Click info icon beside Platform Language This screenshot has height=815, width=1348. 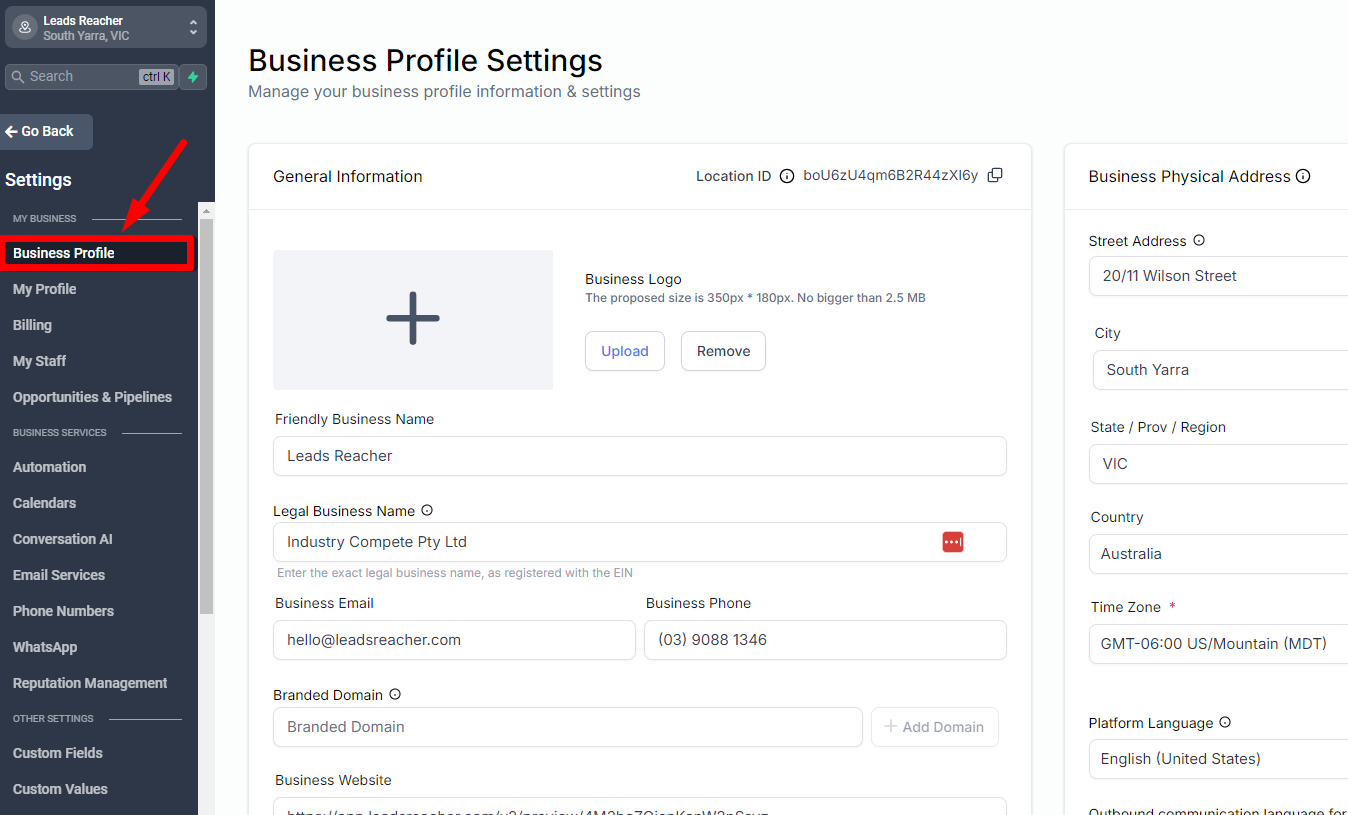(1225, 723)
